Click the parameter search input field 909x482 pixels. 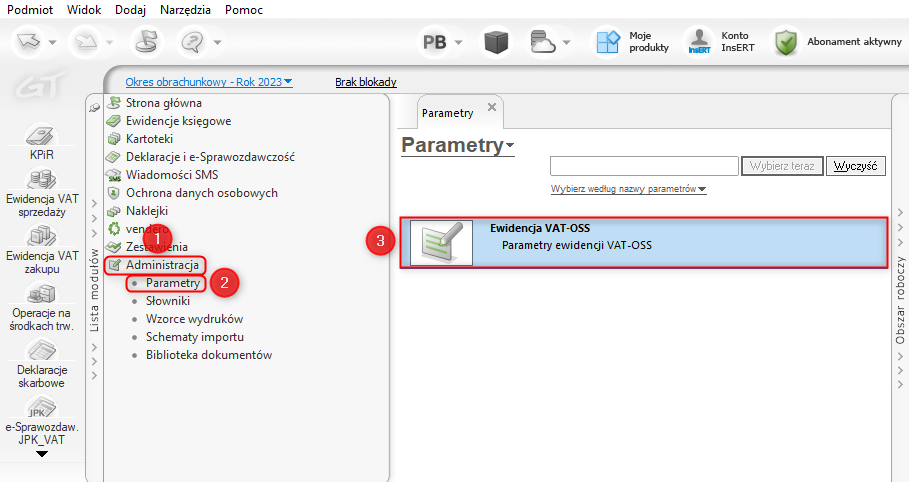[x=643, y=166]
